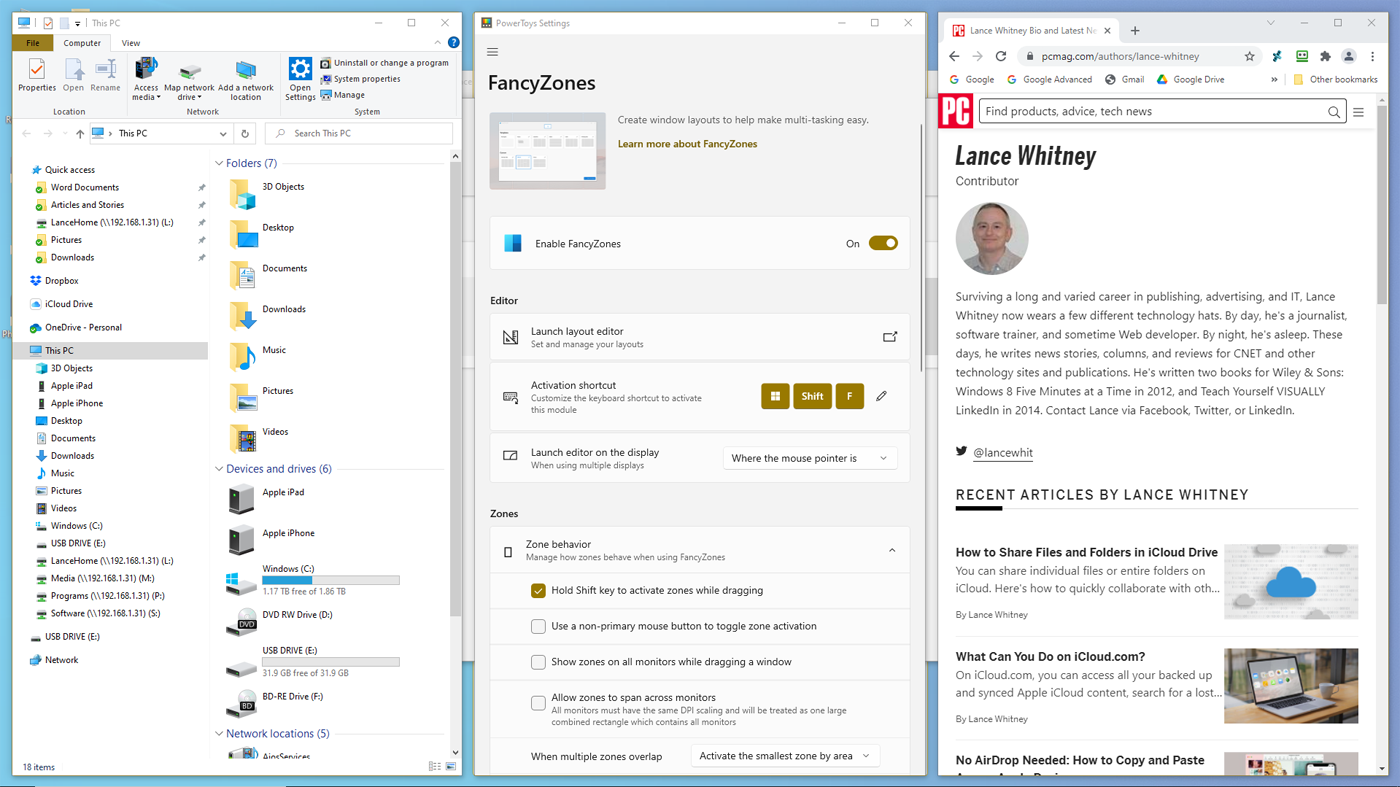Select Dropbox in navigation pane
The height and width of the screenshot is (787, 1400).
pos(61,281)
